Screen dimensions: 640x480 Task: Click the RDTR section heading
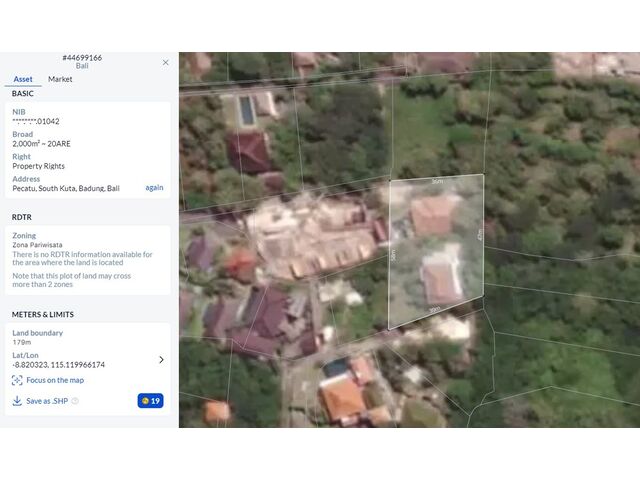pyautogui.click(x=22, y=217)
